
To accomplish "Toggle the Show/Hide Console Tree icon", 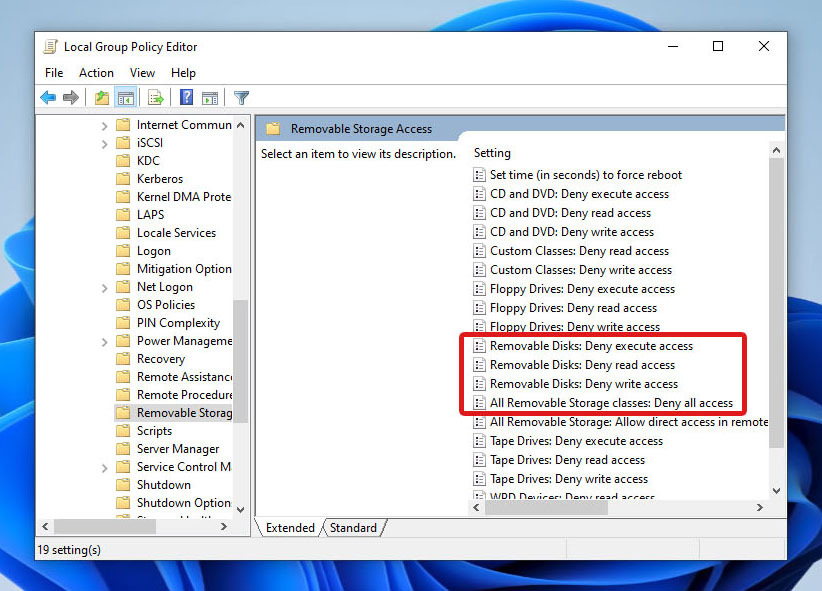I will [125, 97].
